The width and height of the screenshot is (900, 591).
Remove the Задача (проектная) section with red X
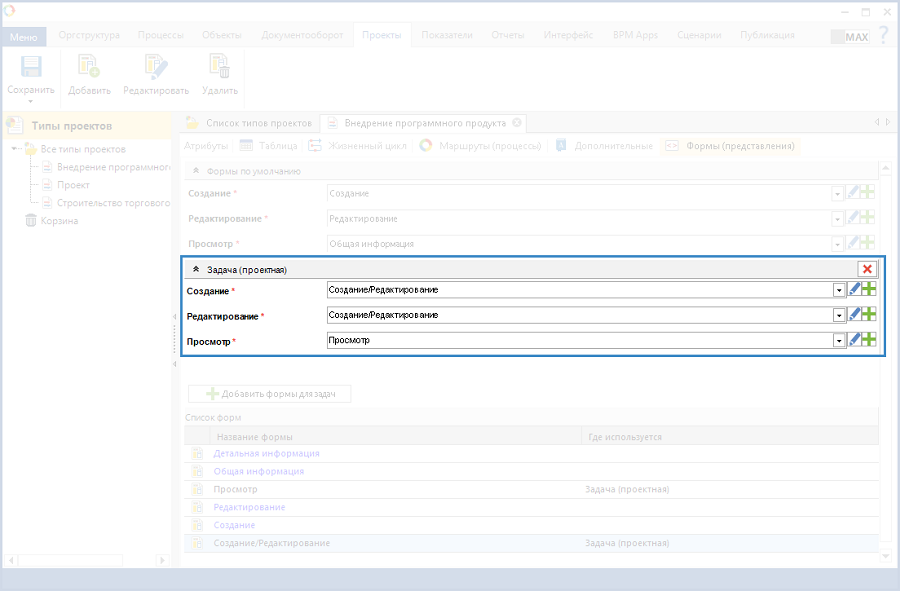coord(867,269)
